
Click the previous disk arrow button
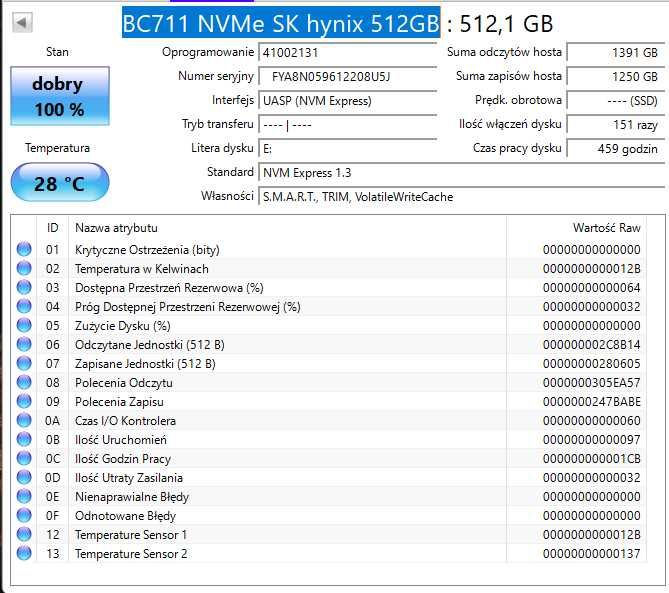22,22
